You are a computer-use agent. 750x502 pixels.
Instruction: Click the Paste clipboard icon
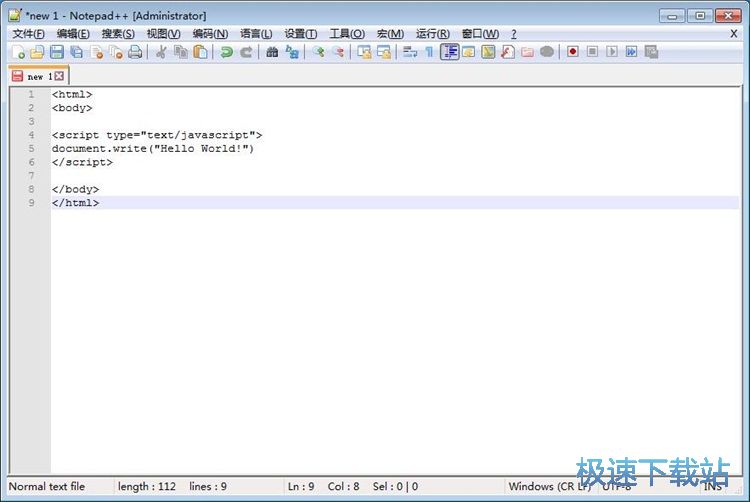[200, 52]
